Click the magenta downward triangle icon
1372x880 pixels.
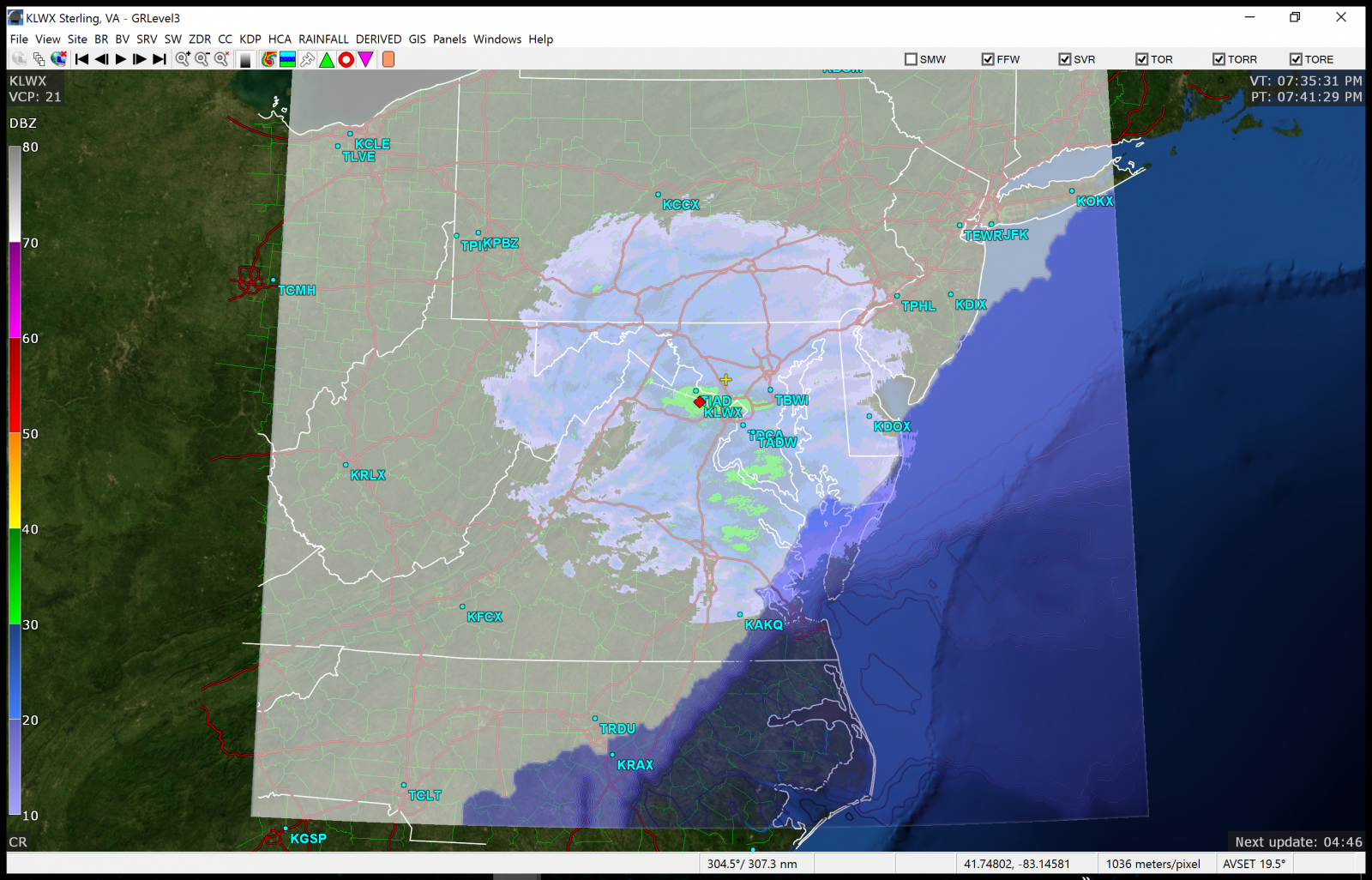tap(366, 59)
